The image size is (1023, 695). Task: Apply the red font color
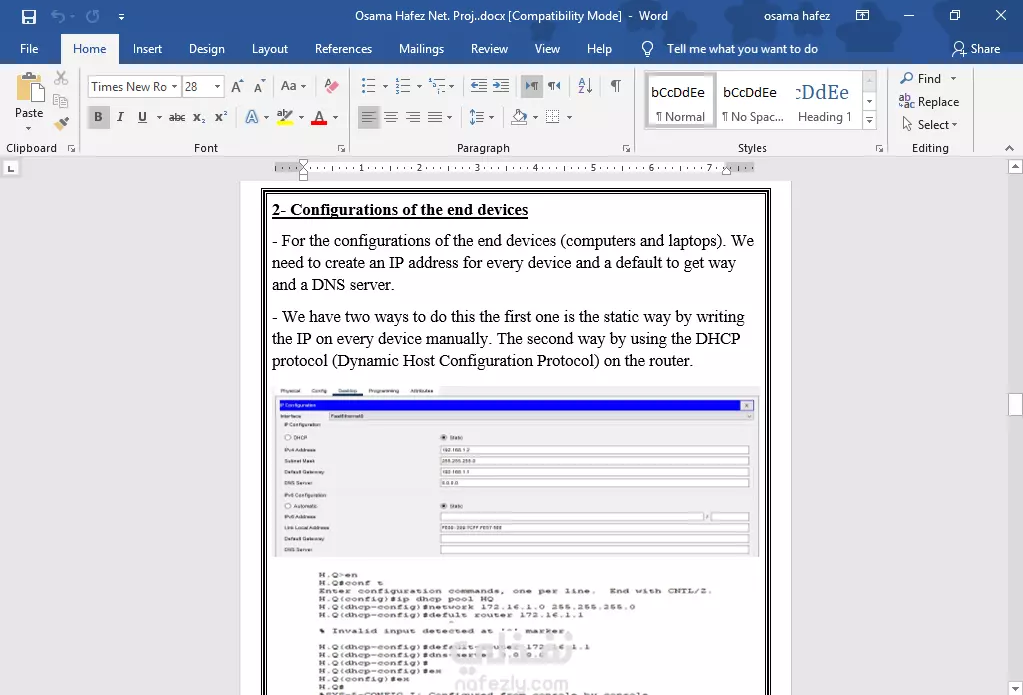[x=319, y=117]
